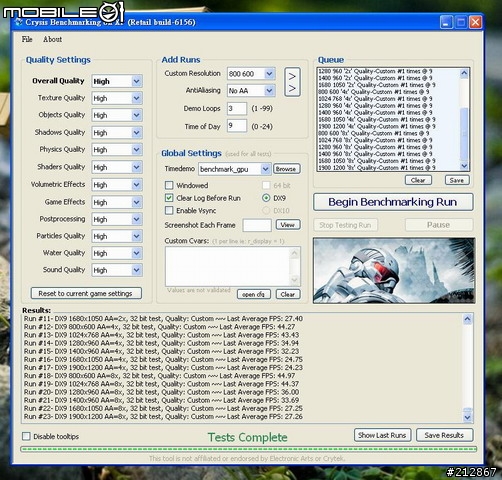Expand Physics Quality dropdown

point(136,150)
